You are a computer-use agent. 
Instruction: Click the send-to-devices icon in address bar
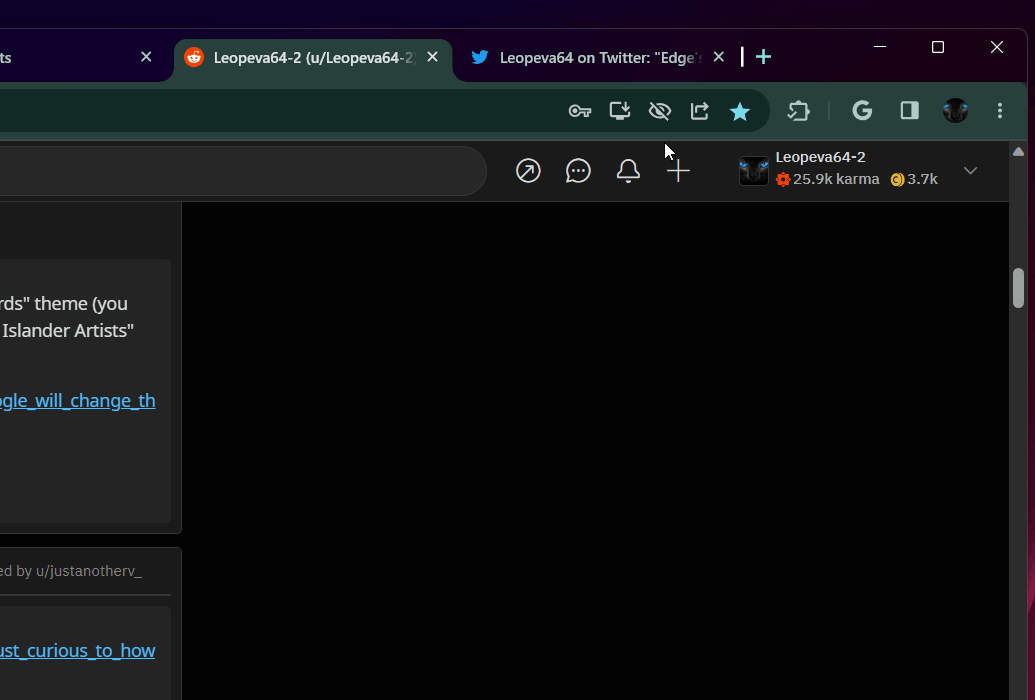tap(619, 111)
